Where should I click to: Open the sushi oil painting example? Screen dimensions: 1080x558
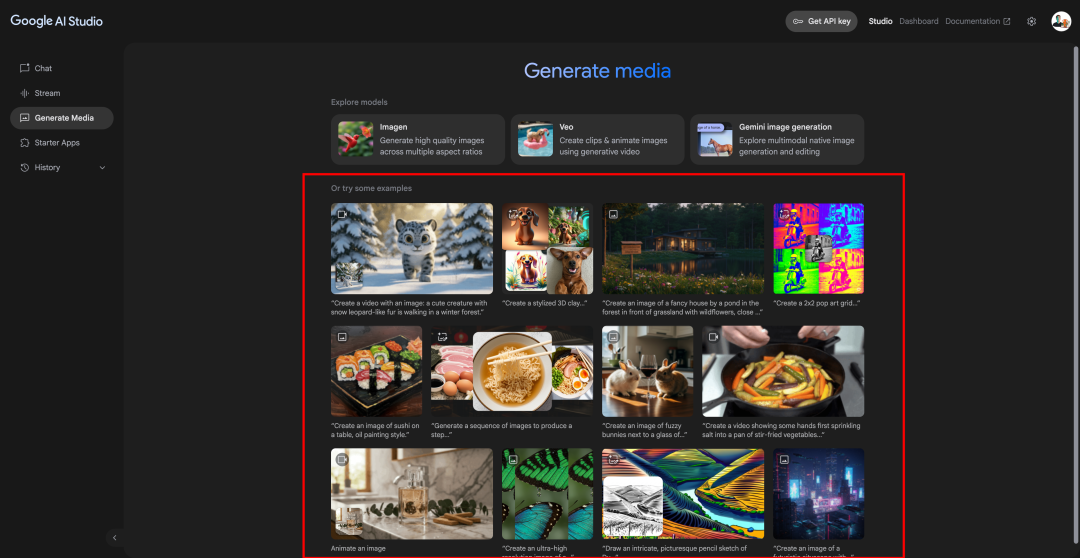[377, 371]
